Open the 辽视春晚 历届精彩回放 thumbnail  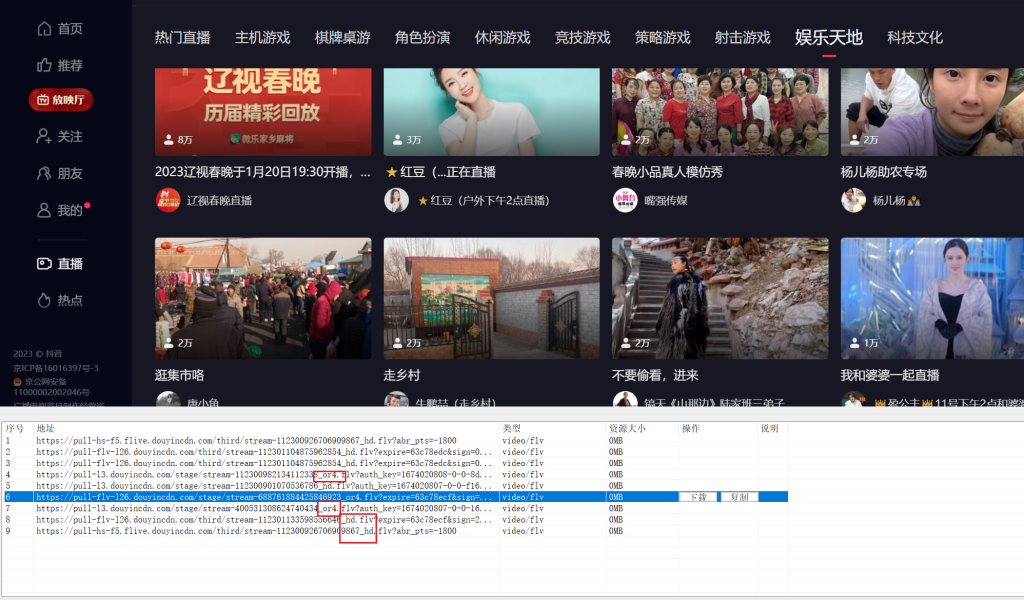point(263,112)
